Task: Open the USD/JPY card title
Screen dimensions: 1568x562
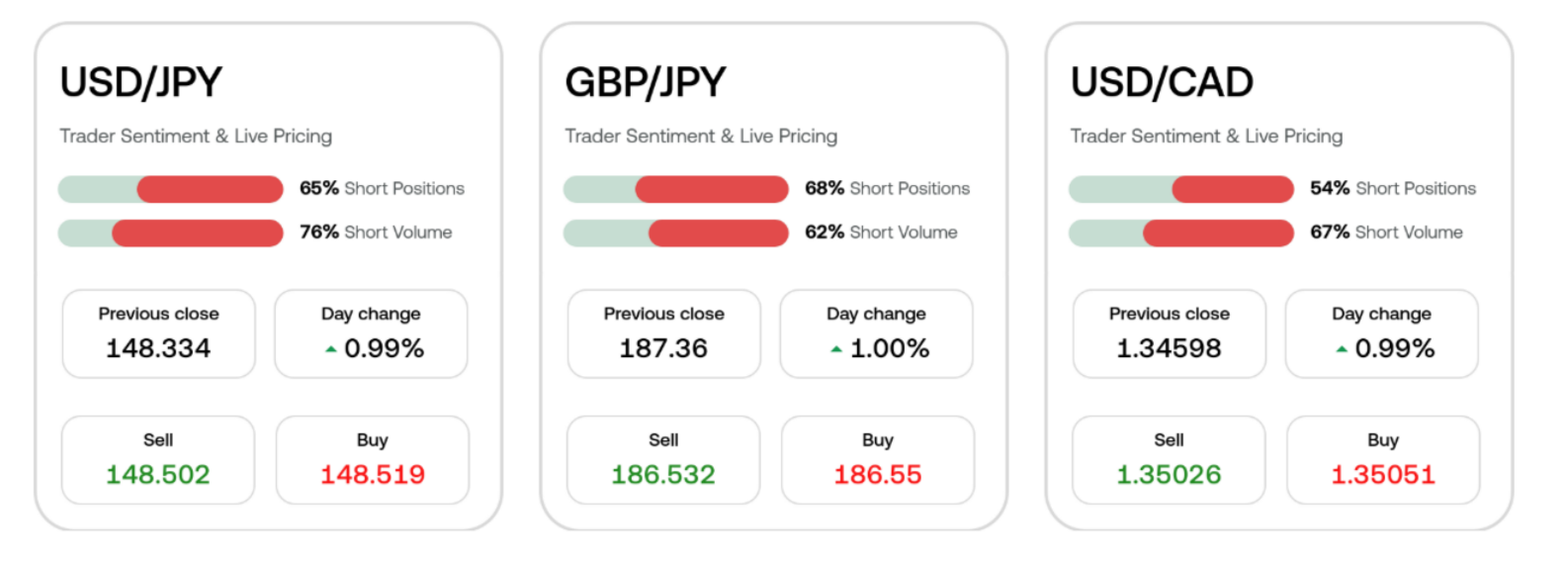Action: coord(141,82)
